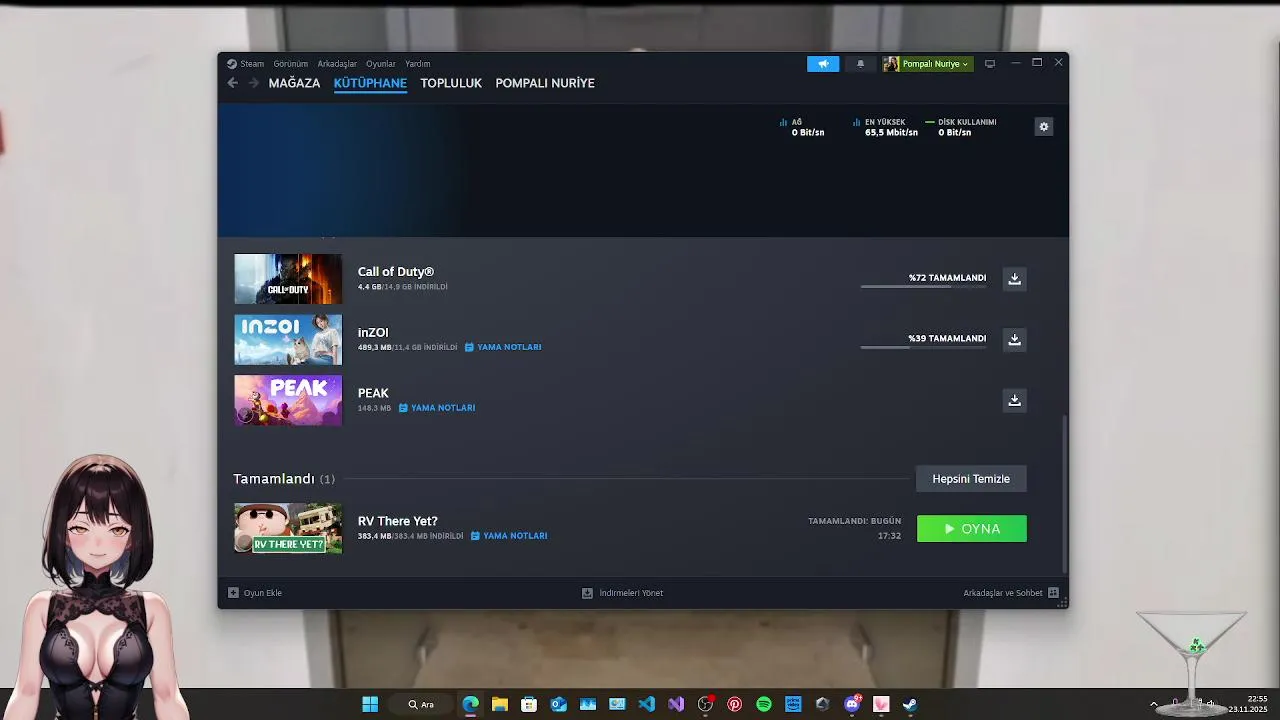Click the inZOI game thumbnail
The image size is (1280, 720).
288,340
